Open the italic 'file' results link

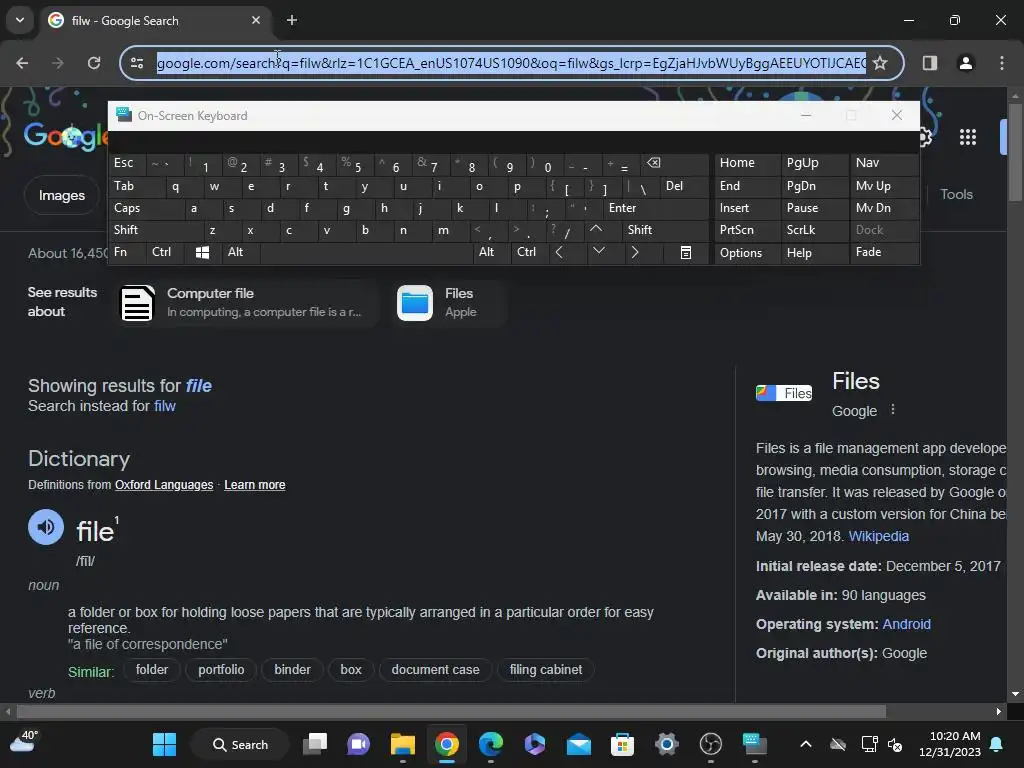tap(199, 386)
